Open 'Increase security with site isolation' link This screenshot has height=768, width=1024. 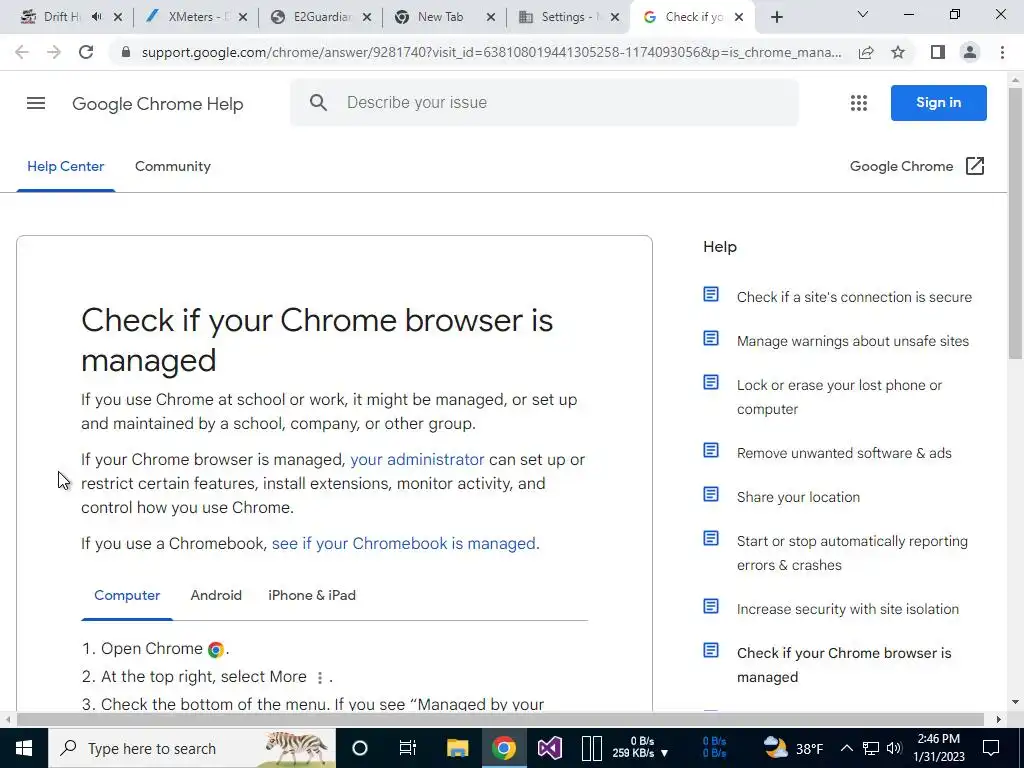pos(848,609)
